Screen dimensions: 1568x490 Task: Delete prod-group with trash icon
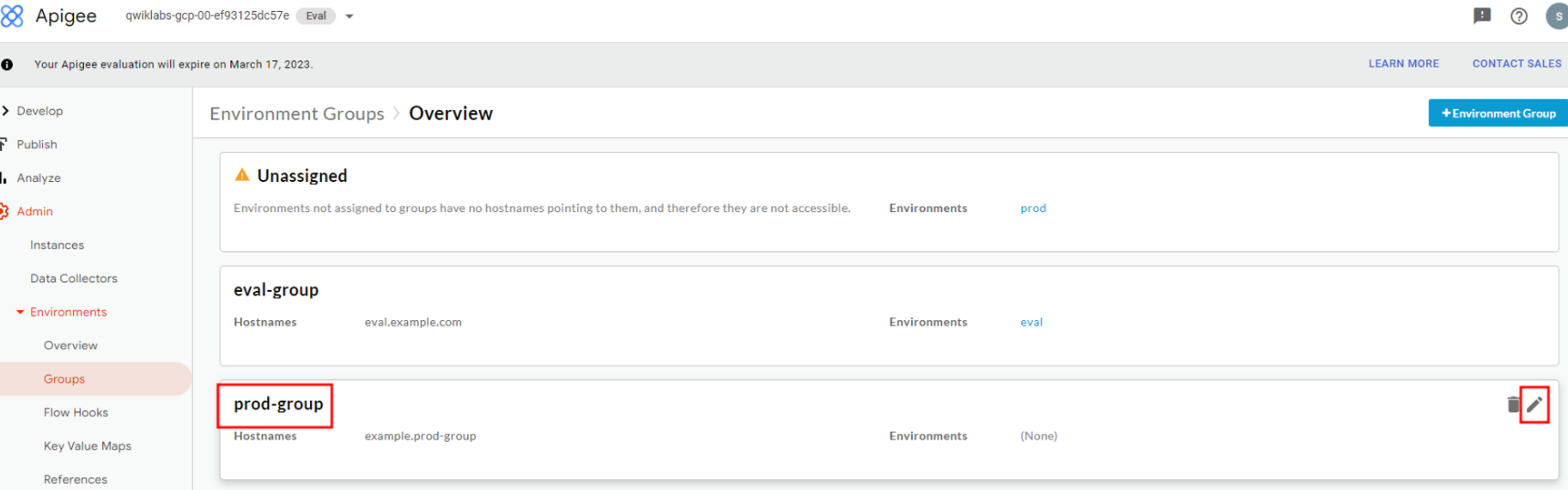pos(1513,404)
